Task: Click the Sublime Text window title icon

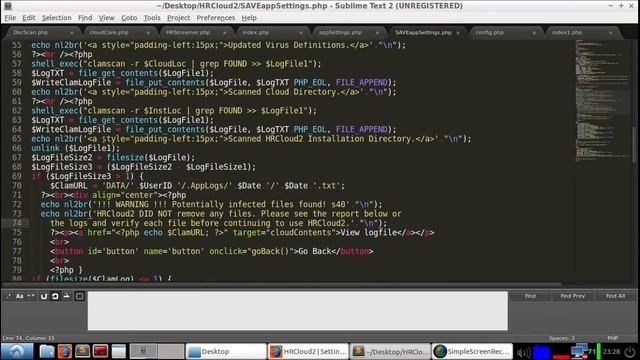Action: (x=8, y=6)
